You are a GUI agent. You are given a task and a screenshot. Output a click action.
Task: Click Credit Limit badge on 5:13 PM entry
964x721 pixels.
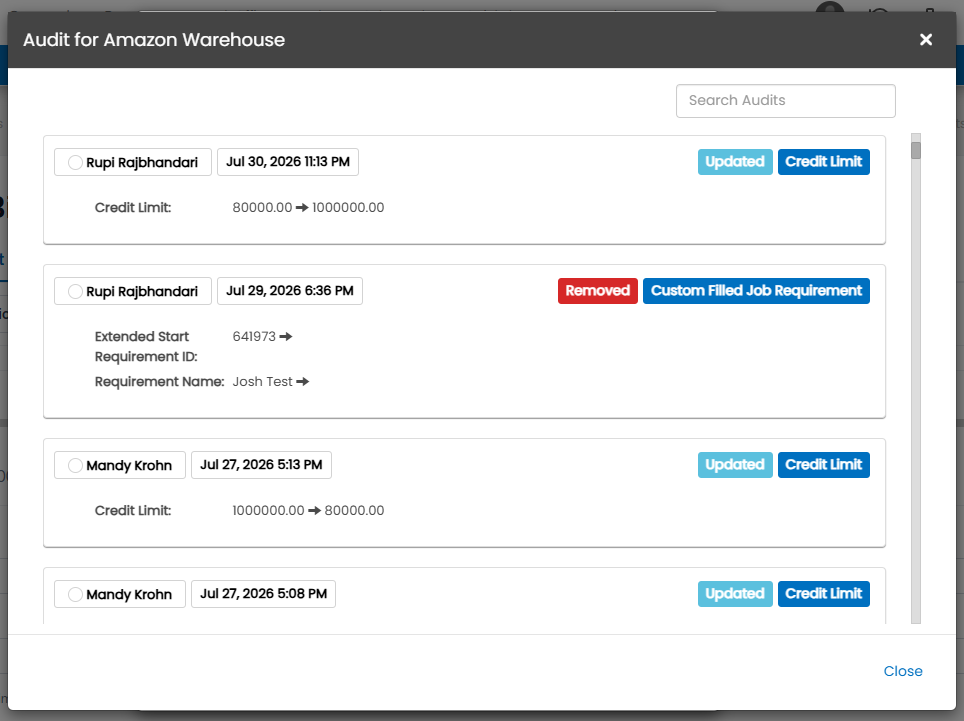click(x=823, y=465)
